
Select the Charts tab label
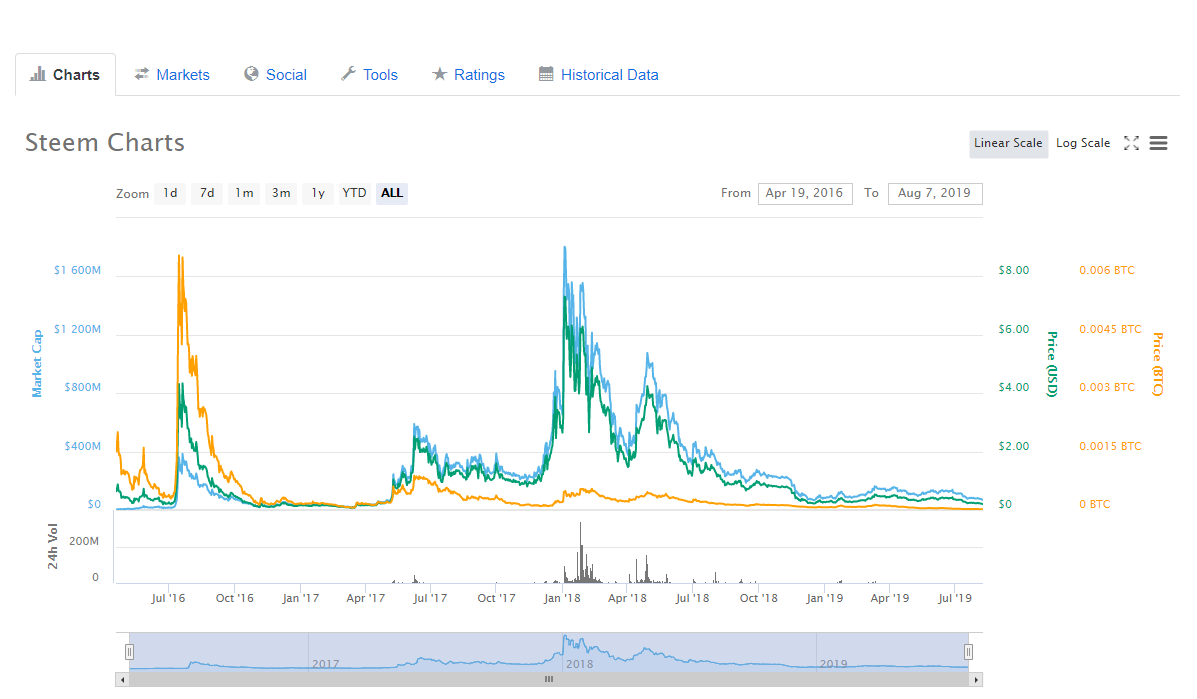click(x=76, y=75)
